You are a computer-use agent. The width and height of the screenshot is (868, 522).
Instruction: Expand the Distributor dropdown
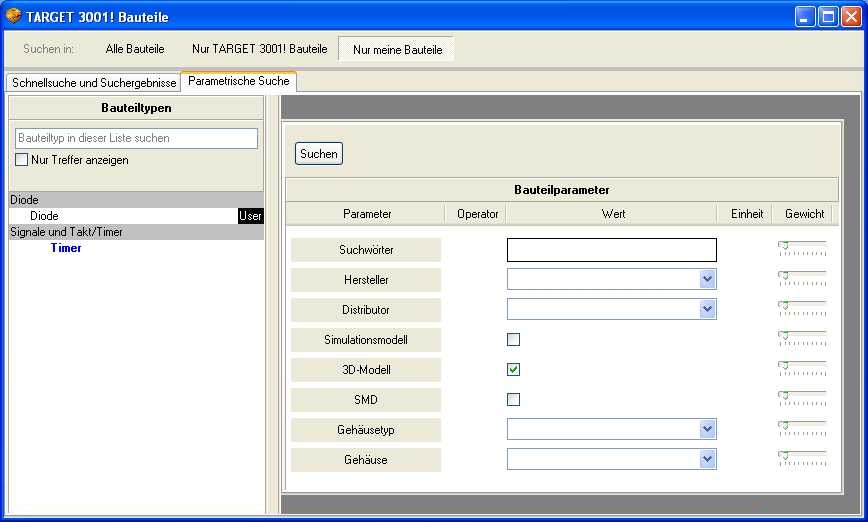[708, 310]
